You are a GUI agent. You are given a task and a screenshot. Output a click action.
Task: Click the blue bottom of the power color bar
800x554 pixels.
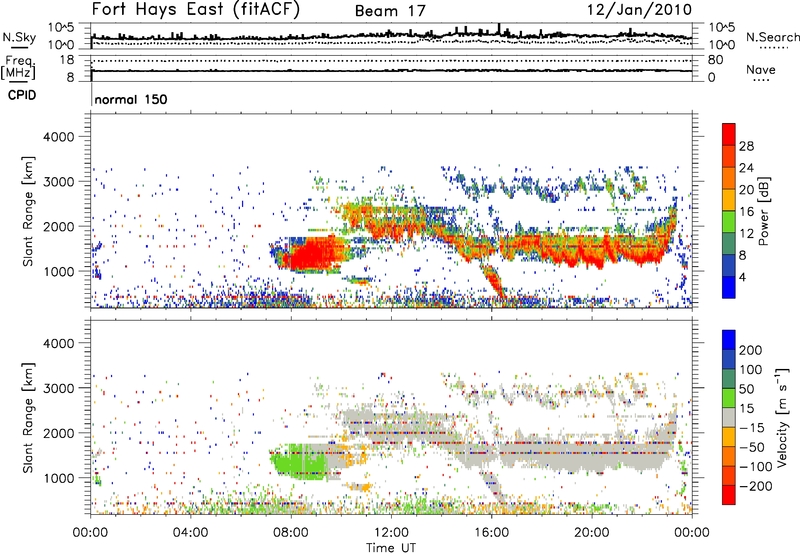[729, 287]
